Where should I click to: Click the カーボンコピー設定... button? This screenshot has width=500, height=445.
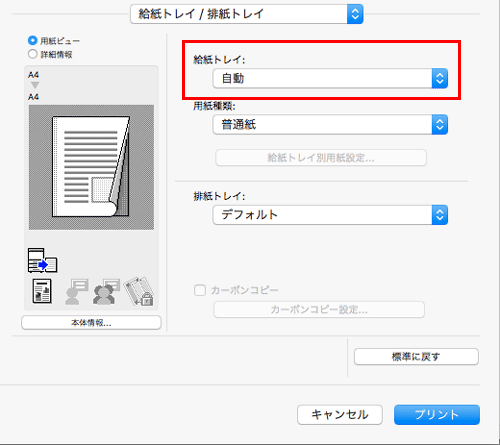click(x=319, y=310)
